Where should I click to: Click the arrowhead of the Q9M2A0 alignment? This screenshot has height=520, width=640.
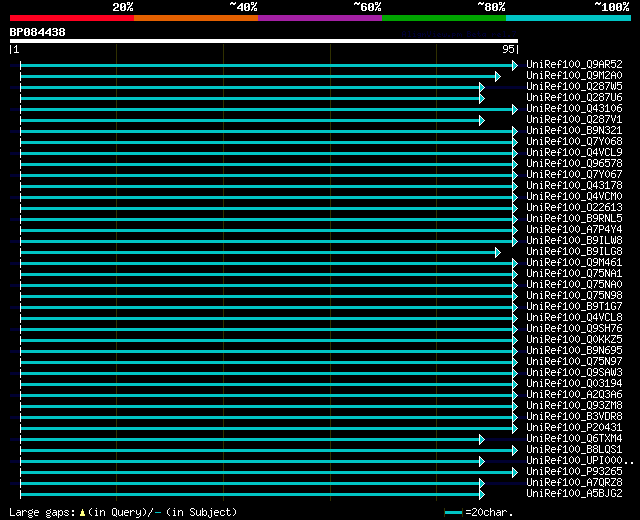pos(498,76)
